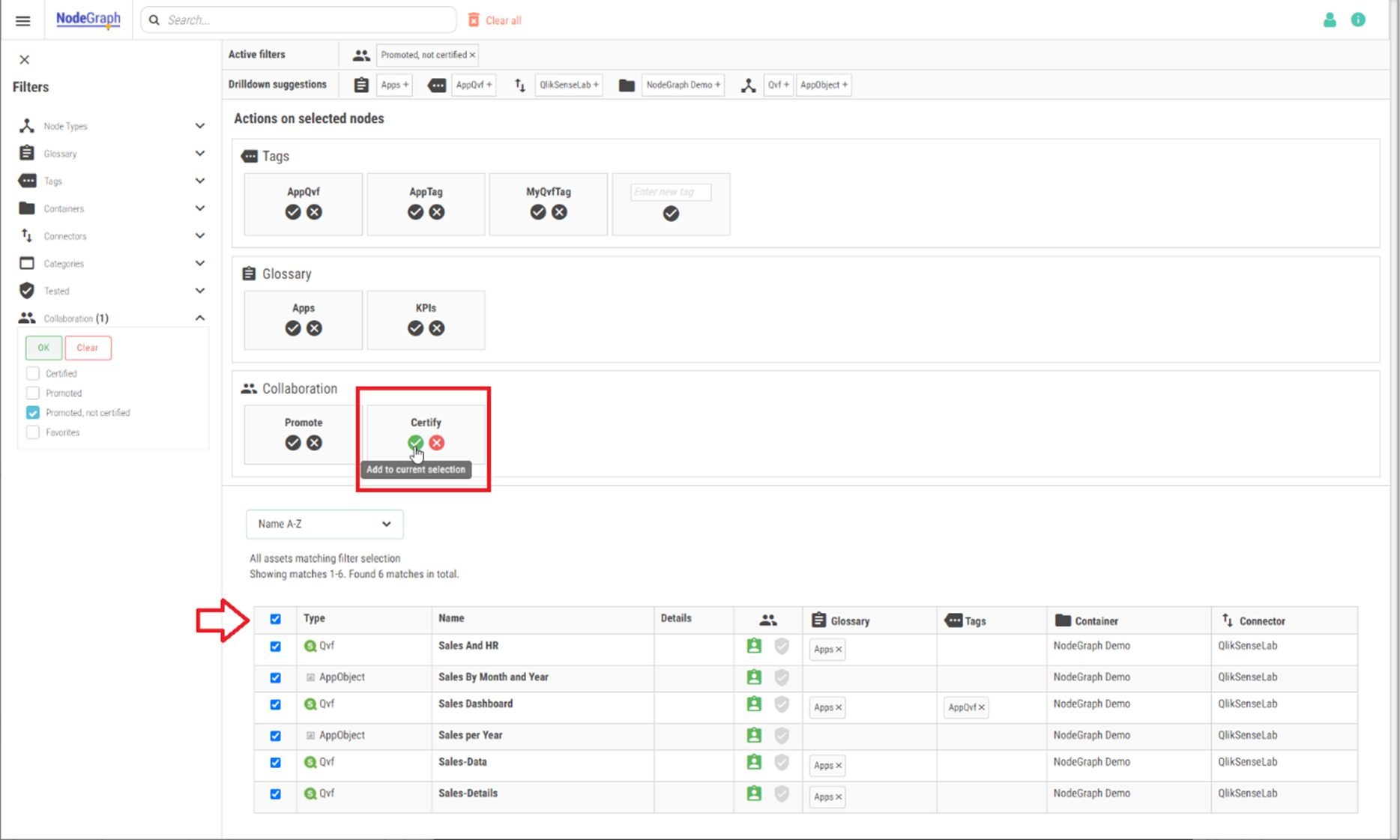This screenshot has height=840, width=1400.
Task: Add QlikSenseLab drilldown suggestion
Action: pyautogui.click(x=569, y=85)
